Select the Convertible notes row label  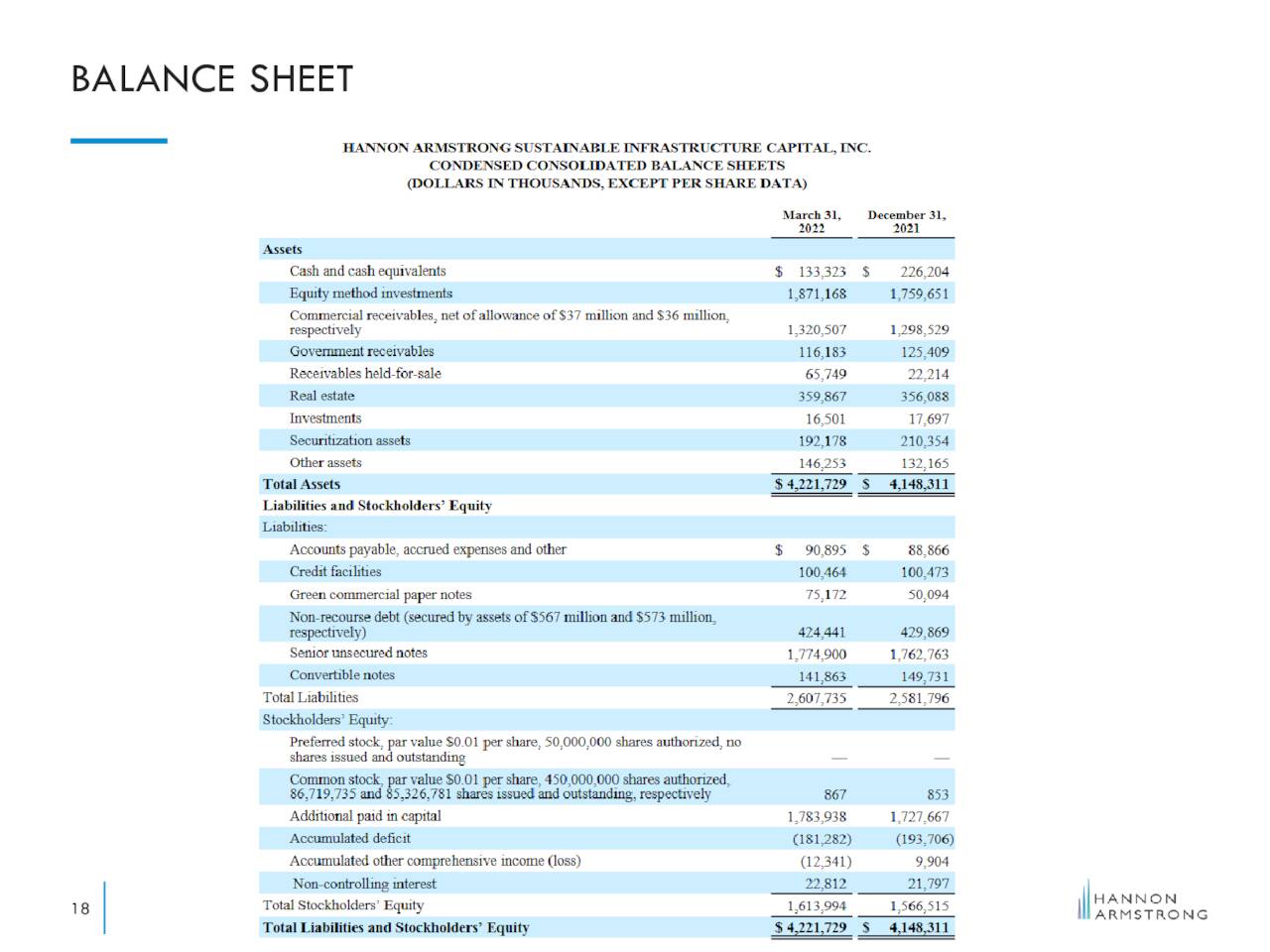(x=341, y=675)
